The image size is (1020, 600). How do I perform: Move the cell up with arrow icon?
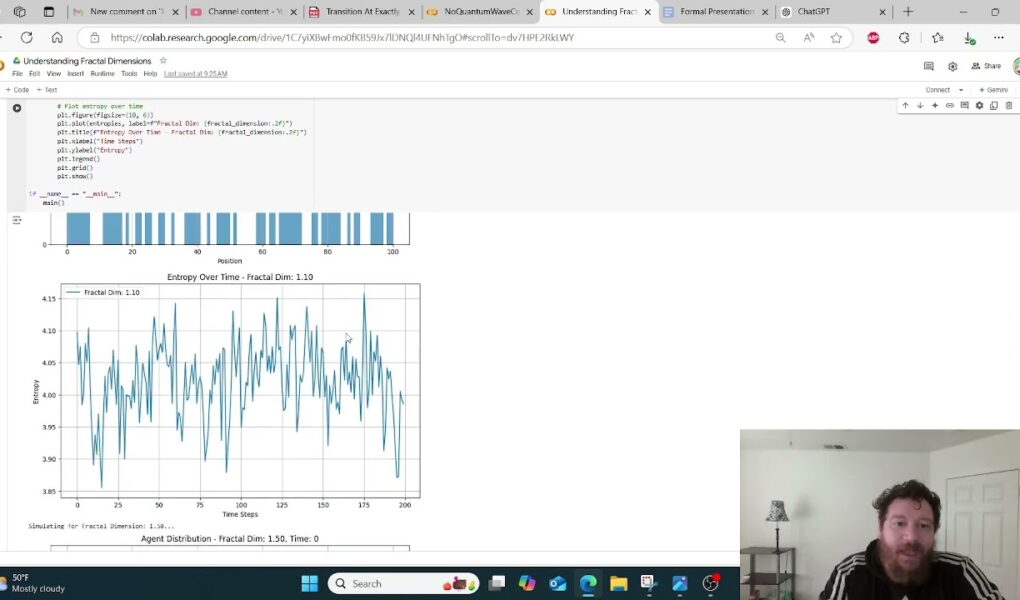905,105
